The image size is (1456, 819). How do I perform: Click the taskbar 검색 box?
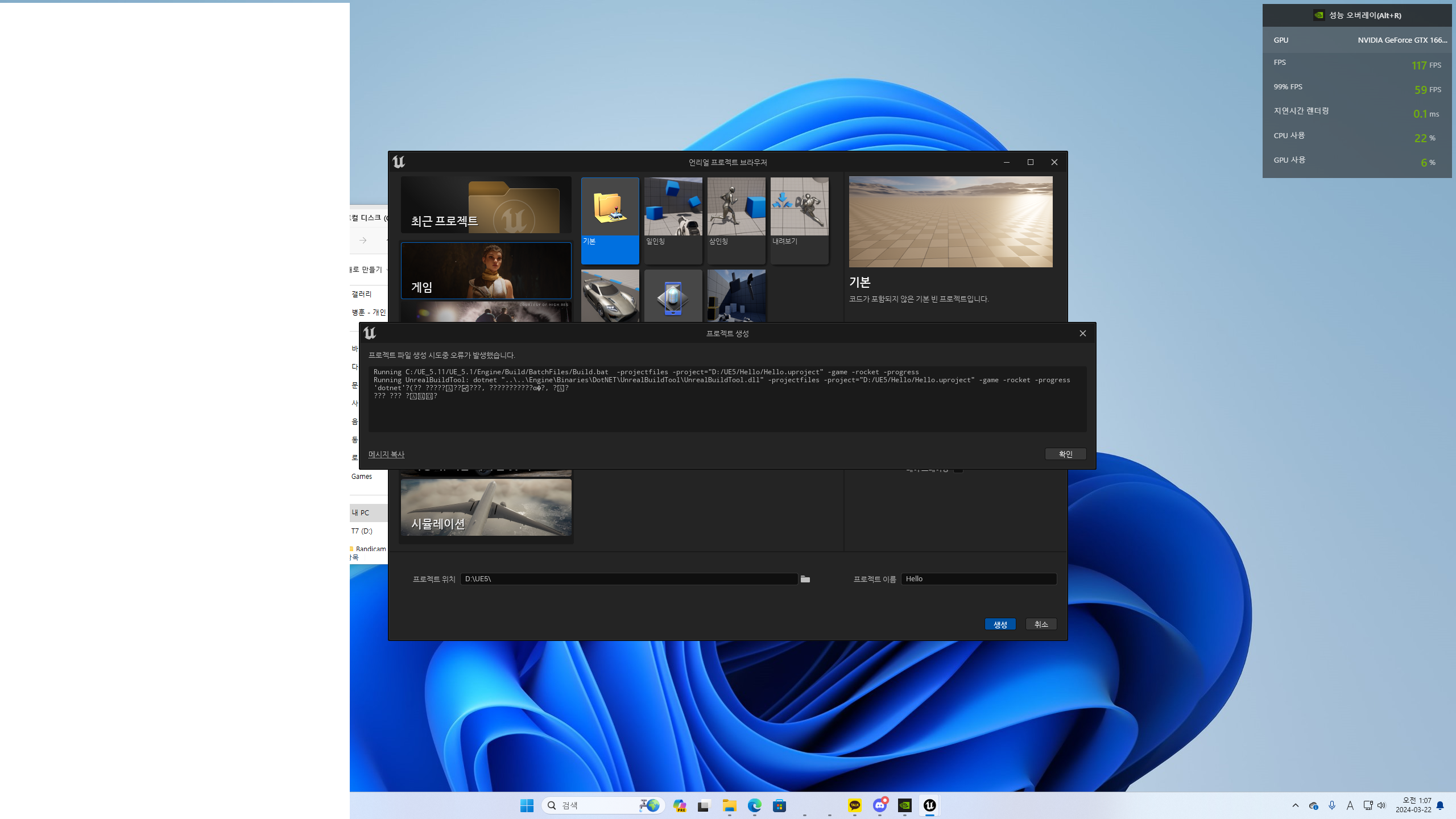point(603,805)
